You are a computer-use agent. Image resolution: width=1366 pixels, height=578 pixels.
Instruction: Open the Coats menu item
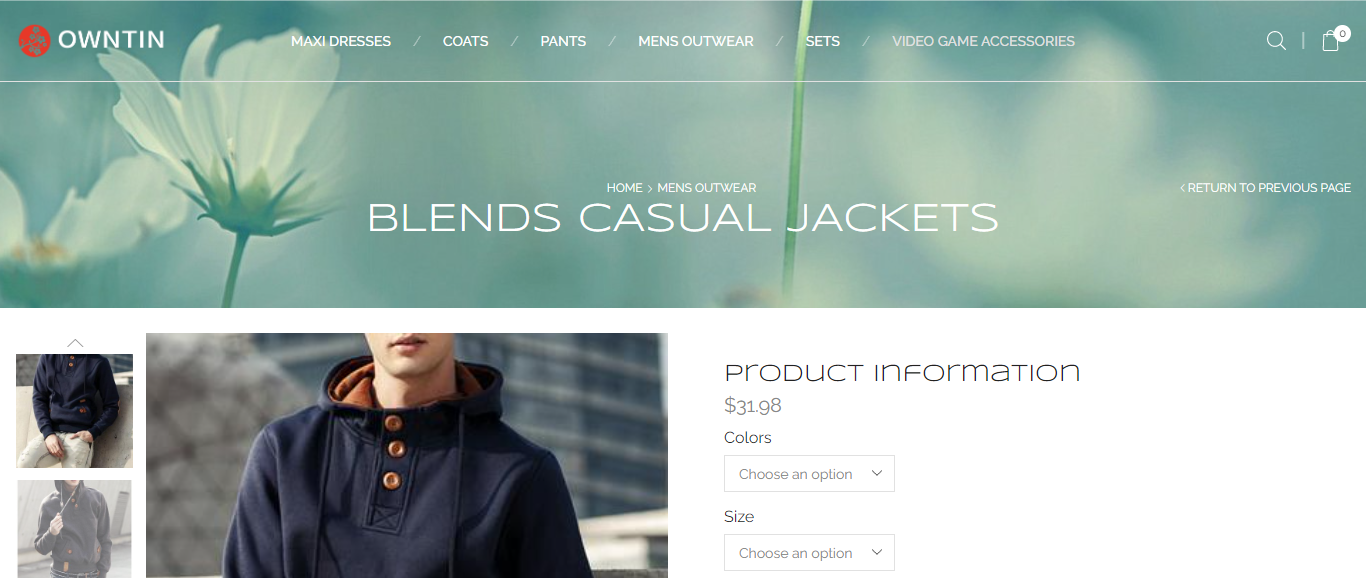coord(466,41)
